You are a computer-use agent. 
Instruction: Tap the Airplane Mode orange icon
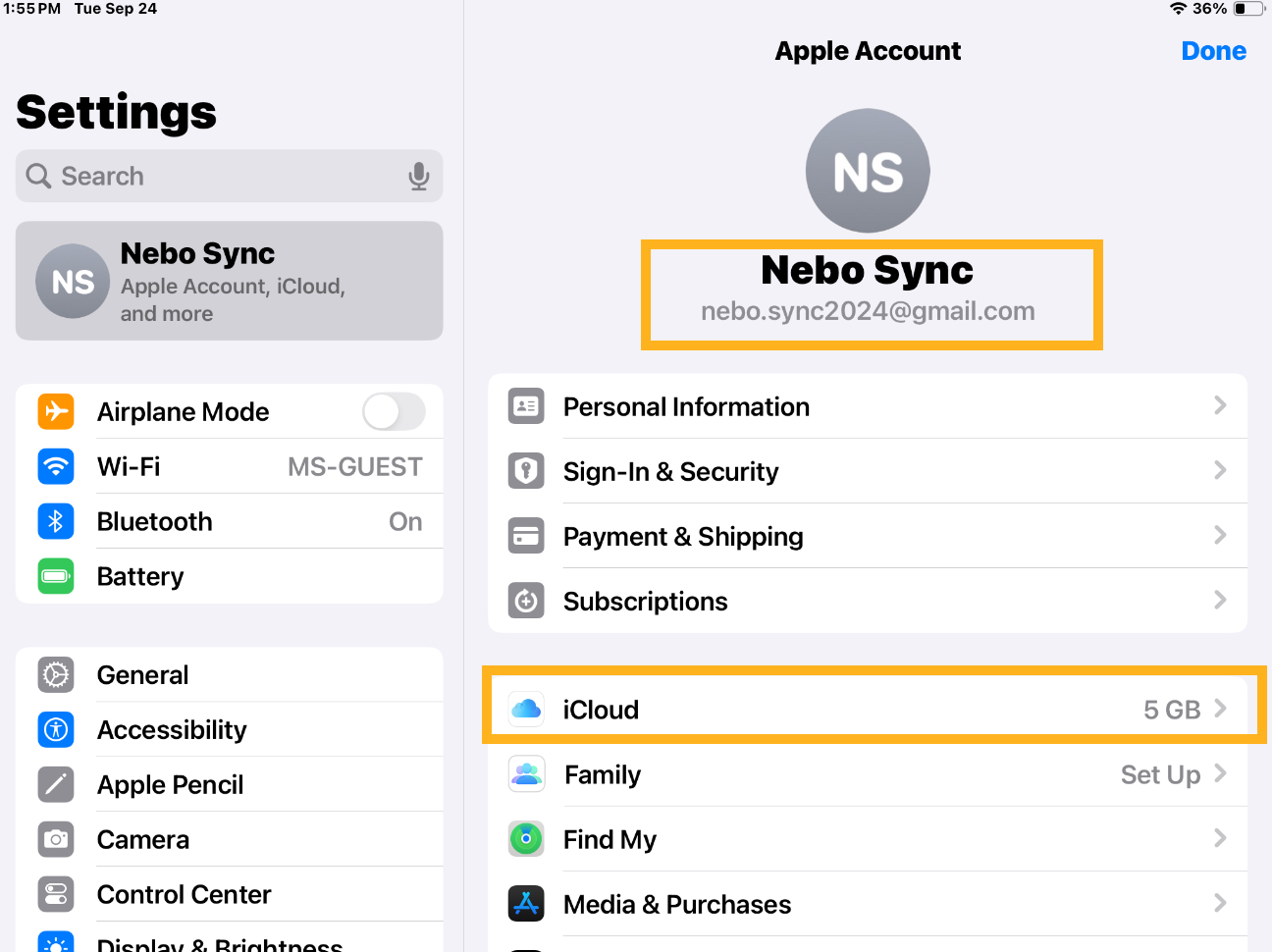point(56,411)
